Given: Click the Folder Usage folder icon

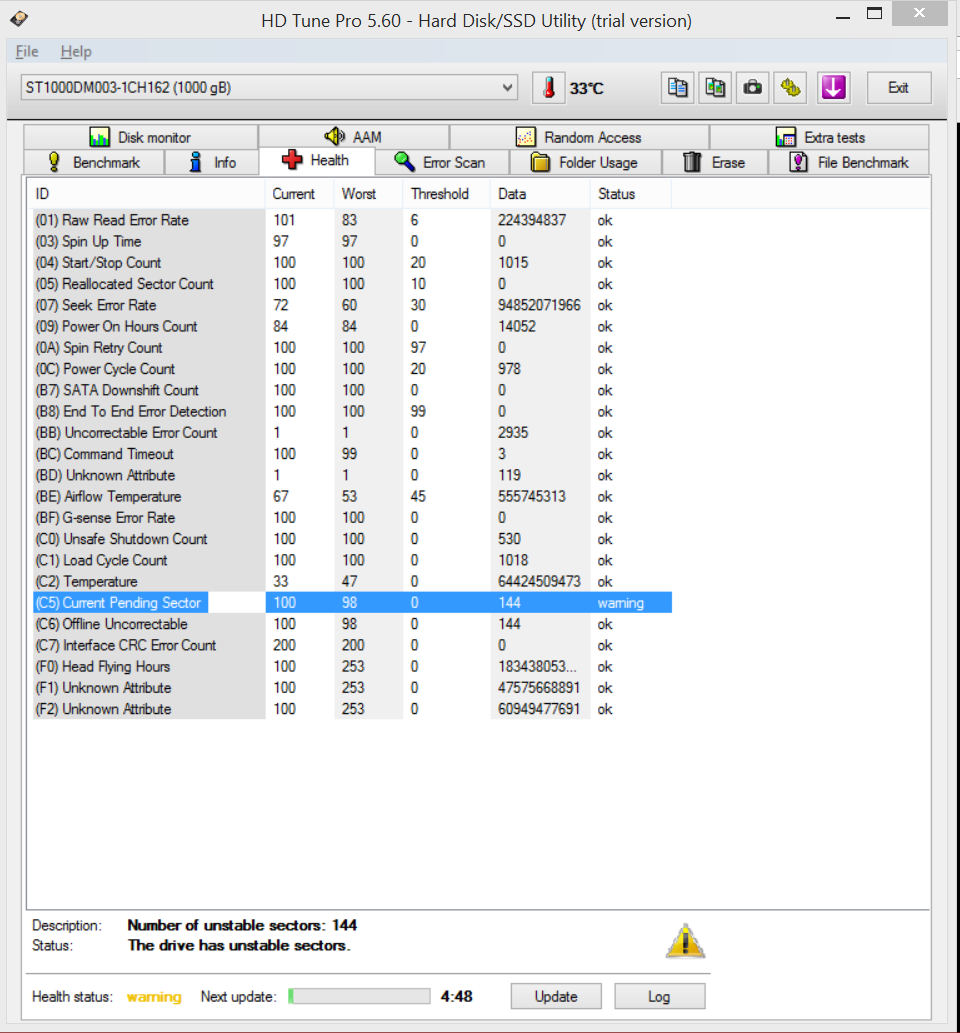Looking at the screenshot, I should pos(540,162).
